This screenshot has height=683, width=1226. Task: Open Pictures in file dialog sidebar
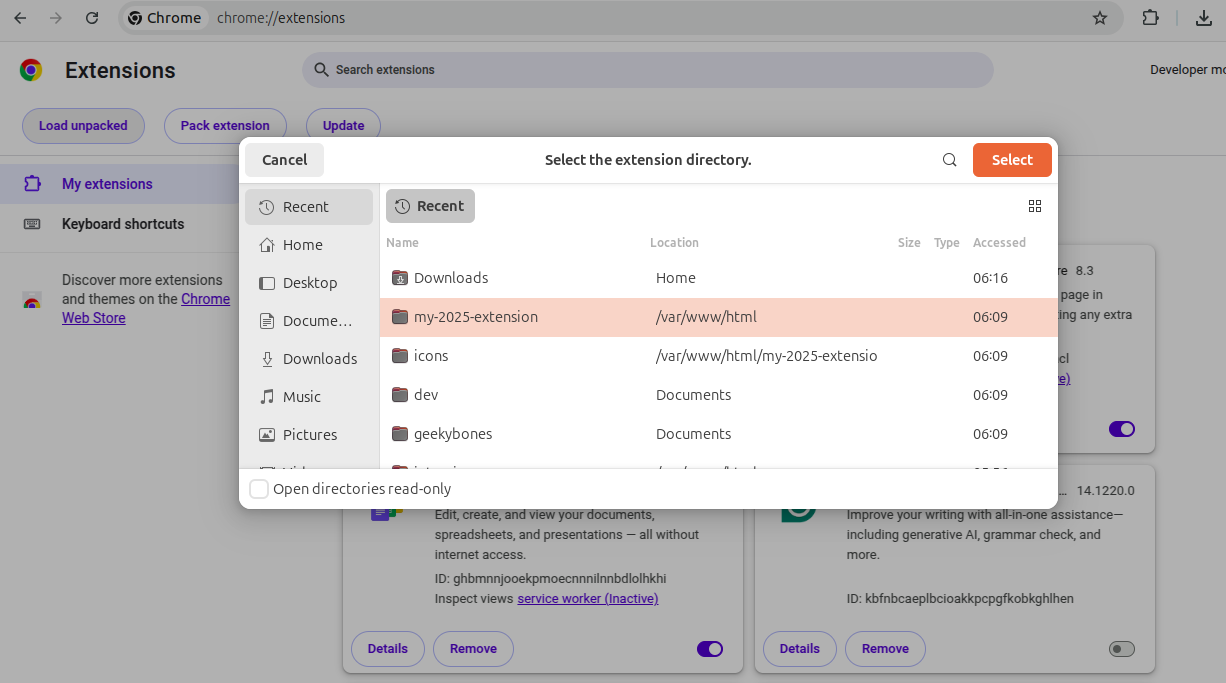click(309, 435)
